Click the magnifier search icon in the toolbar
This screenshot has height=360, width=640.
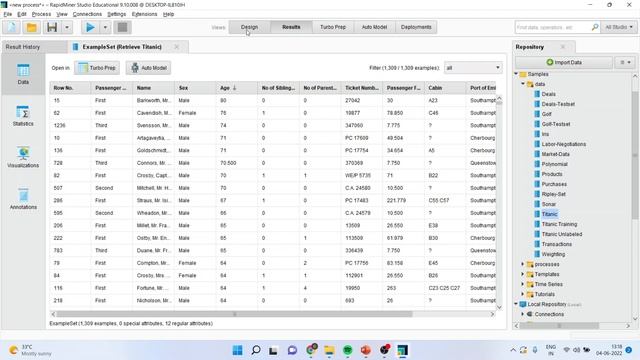tap(595, 27)
